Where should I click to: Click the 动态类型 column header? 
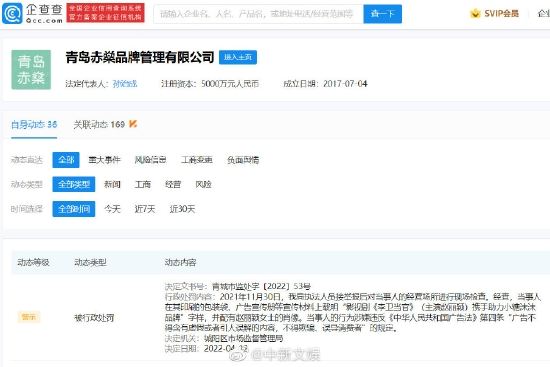pos(90,262)
